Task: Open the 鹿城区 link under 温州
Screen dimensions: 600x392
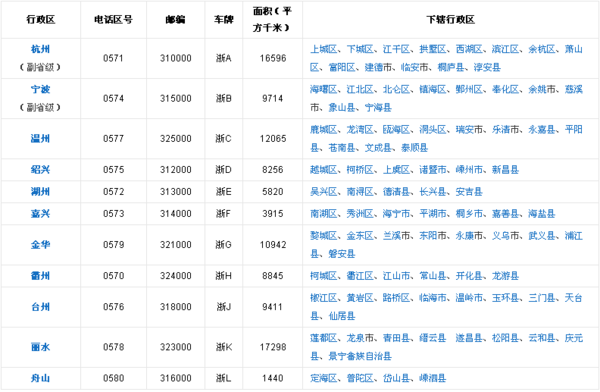Action: tap(324, 129)
